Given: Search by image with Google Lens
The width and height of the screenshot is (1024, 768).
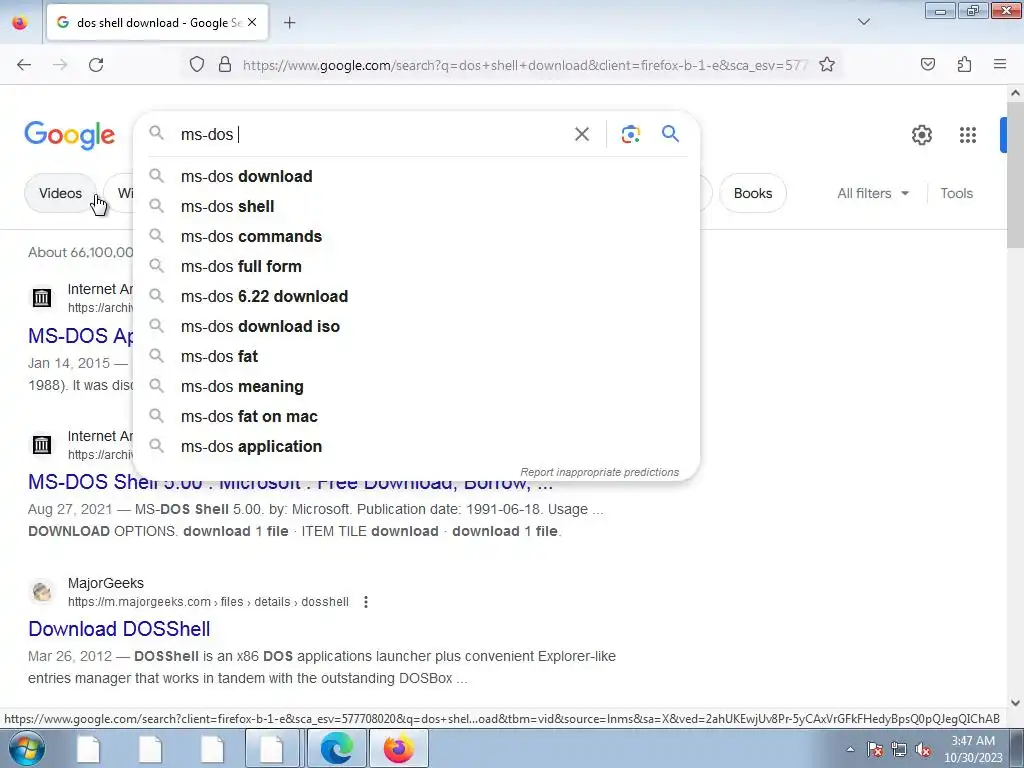Looking at the screenshot, I should 630,135.
